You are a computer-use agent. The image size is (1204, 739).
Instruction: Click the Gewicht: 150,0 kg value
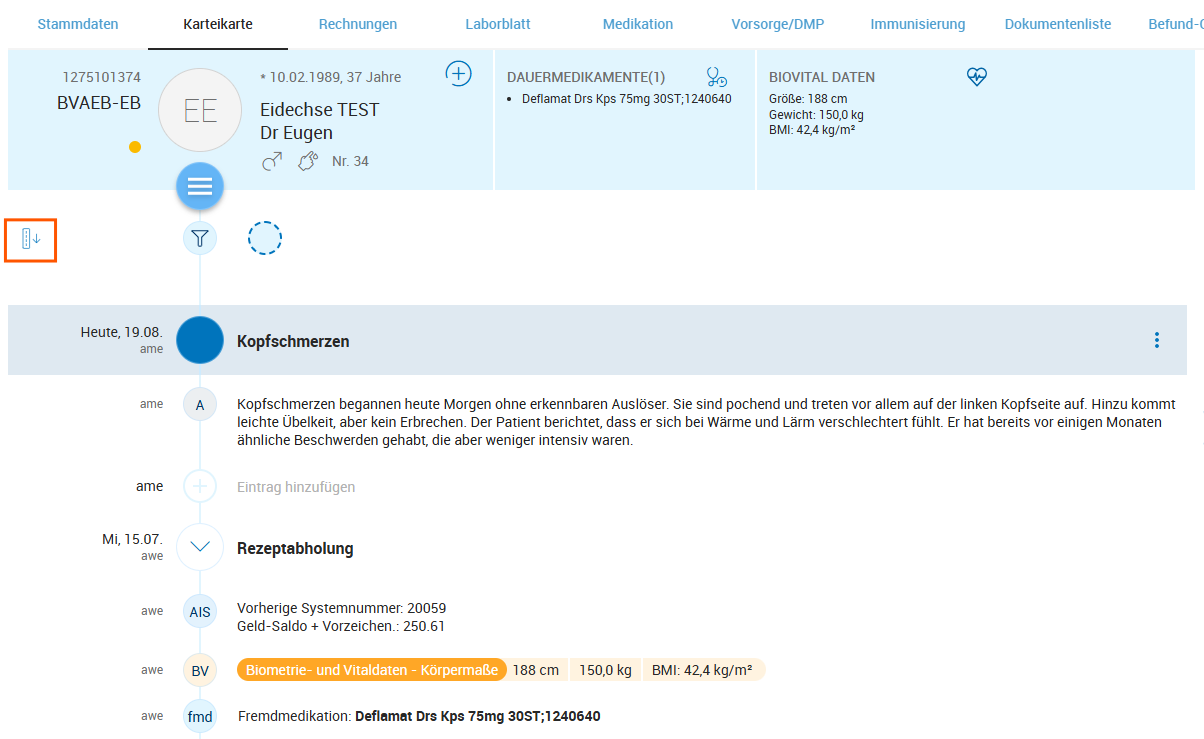[817, 114]
